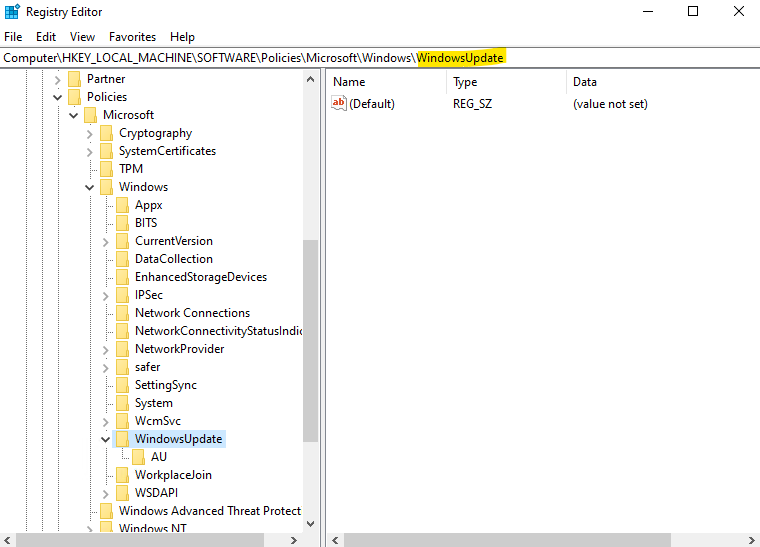Expand the Cryptography key
Viewport: 760px width, 547px height.
pos(90,134)
